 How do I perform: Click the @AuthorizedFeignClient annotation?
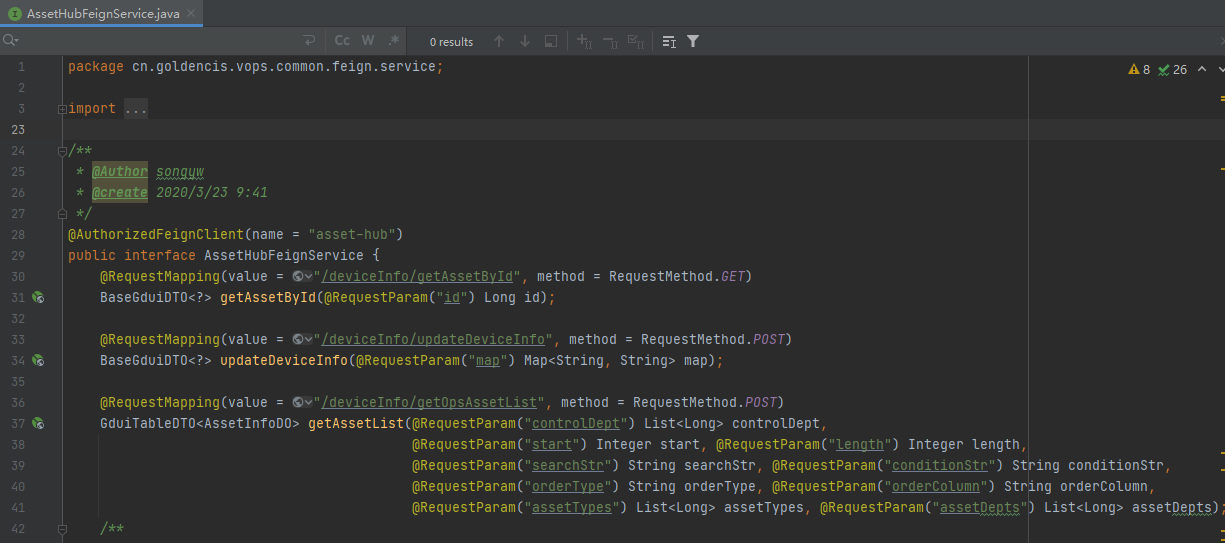(156, 234)
